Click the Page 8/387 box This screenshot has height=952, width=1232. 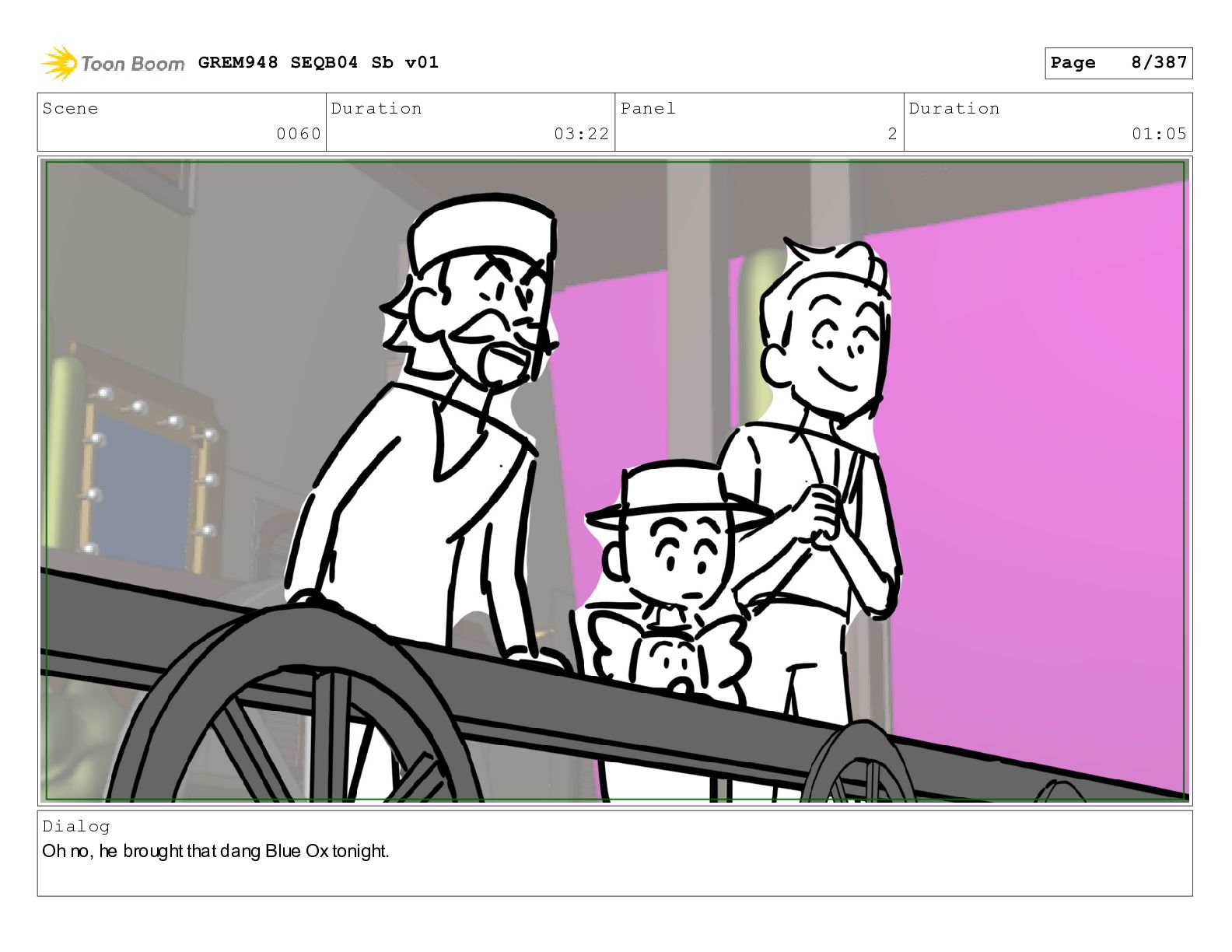pyautogui.click(x=1118, y=63)
